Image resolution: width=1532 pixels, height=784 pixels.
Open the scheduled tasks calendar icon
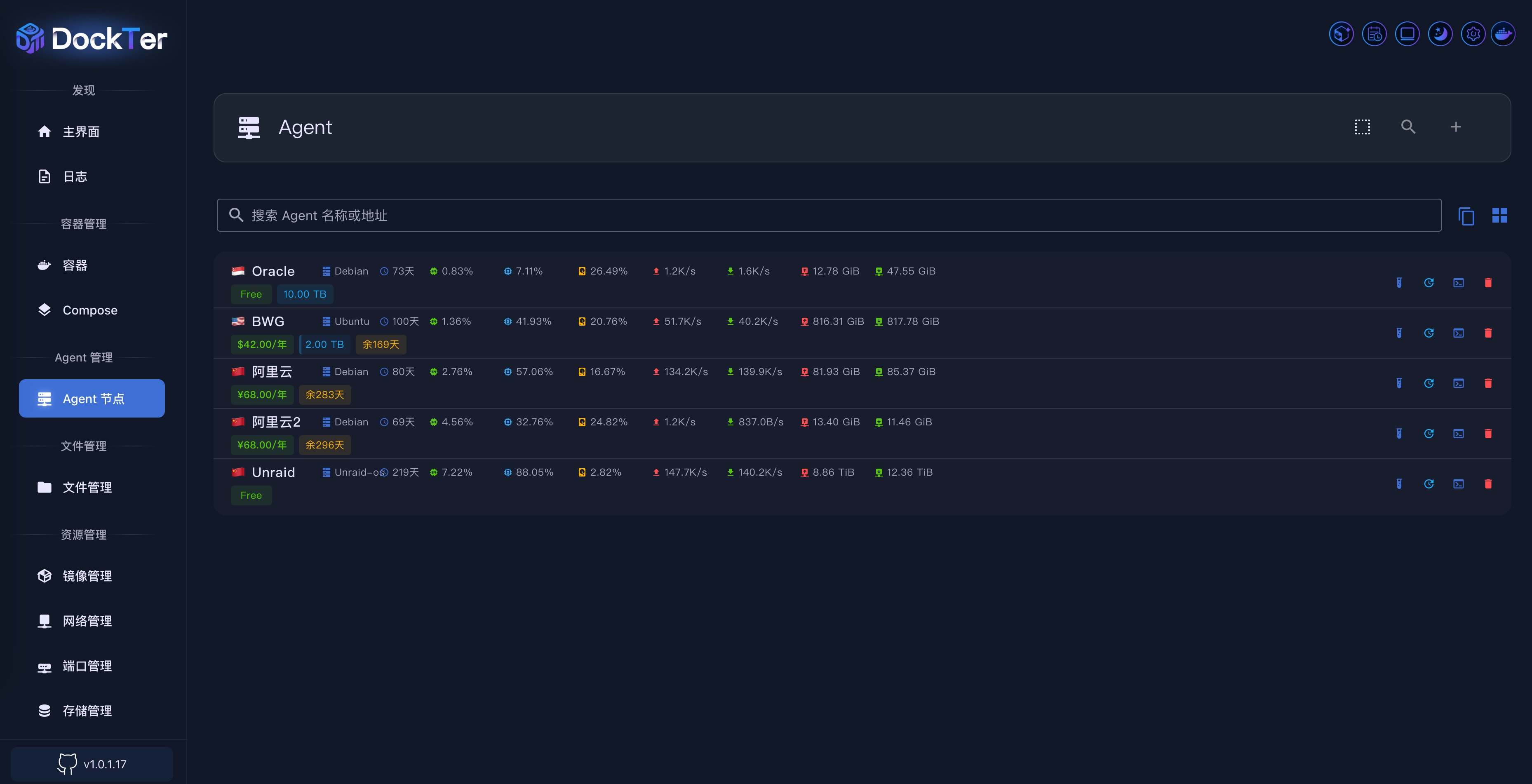(1375, 34)
